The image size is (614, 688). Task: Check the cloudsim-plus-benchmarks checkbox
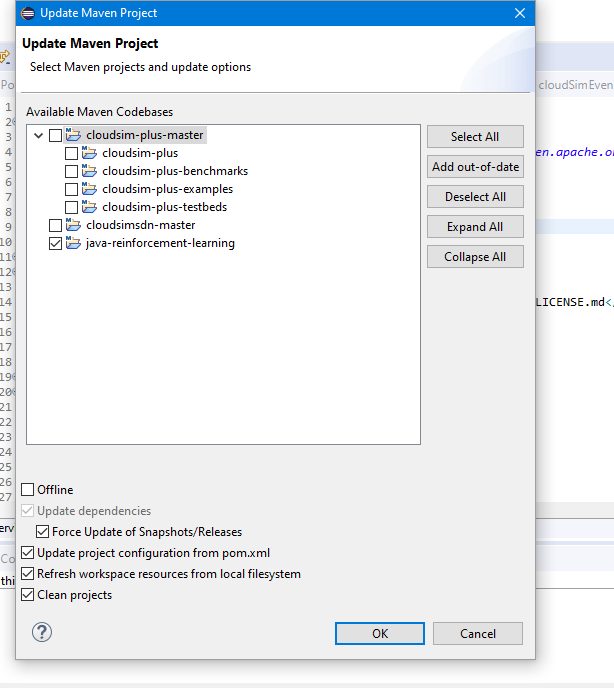pos(71,171)
